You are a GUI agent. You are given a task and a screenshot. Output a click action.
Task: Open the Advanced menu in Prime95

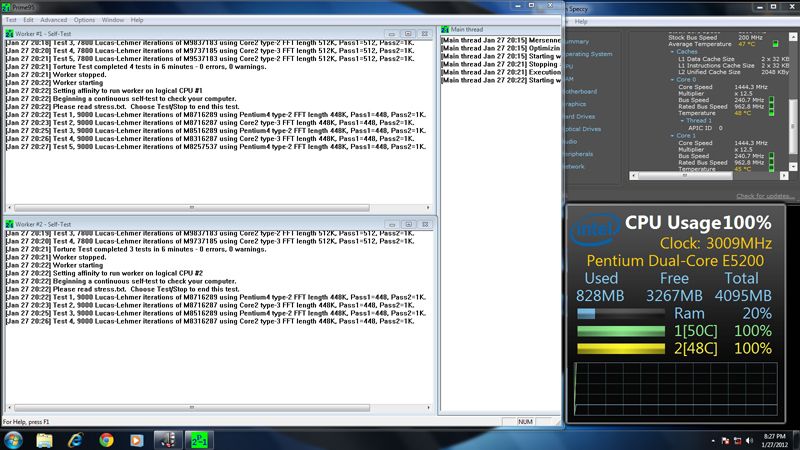[54, 20]
